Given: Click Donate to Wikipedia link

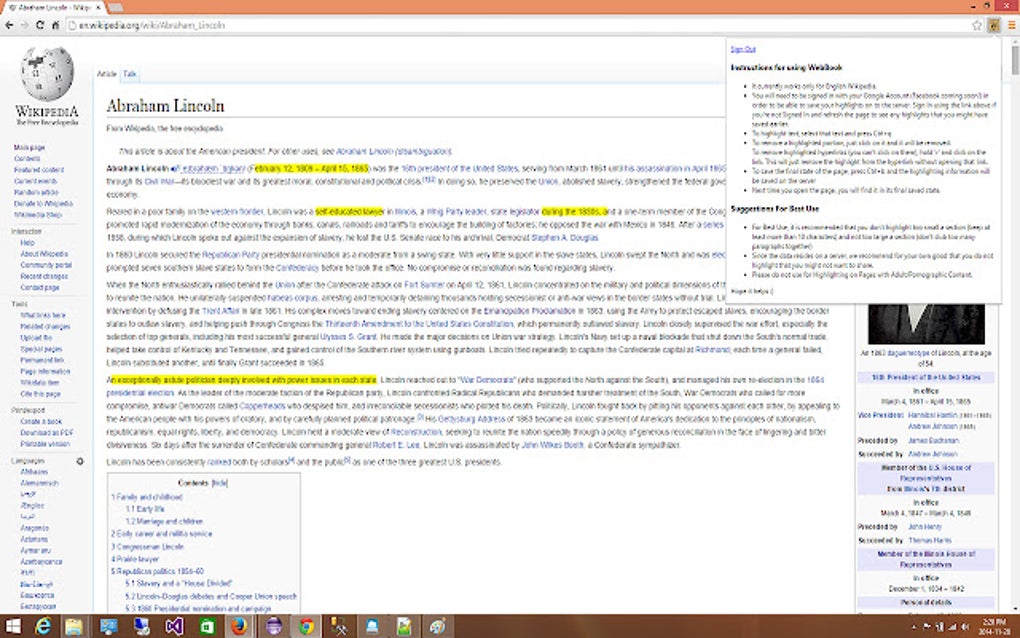Looking at the screenshot, I should click(44, 204).
